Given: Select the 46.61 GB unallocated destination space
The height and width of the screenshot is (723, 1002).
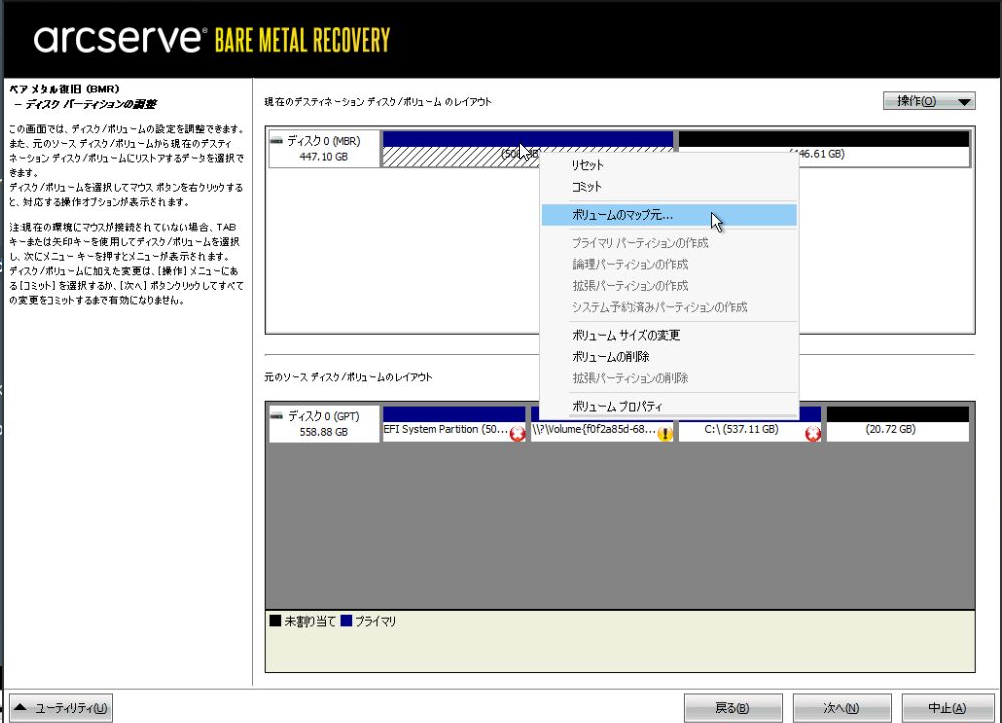Looking at the screenshot, I should click(824, 149).
